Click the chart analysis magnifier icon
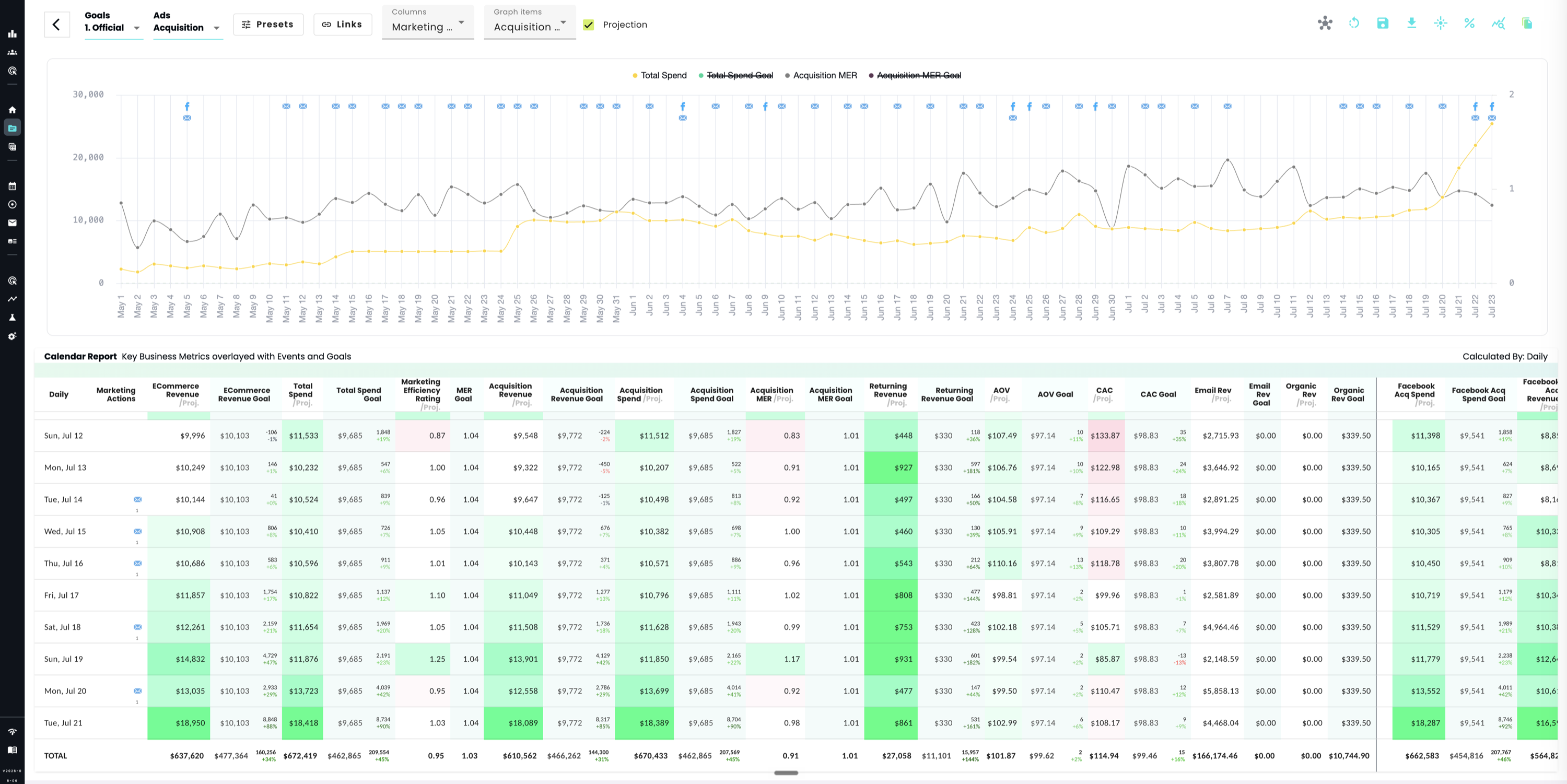 (1498, 23)
